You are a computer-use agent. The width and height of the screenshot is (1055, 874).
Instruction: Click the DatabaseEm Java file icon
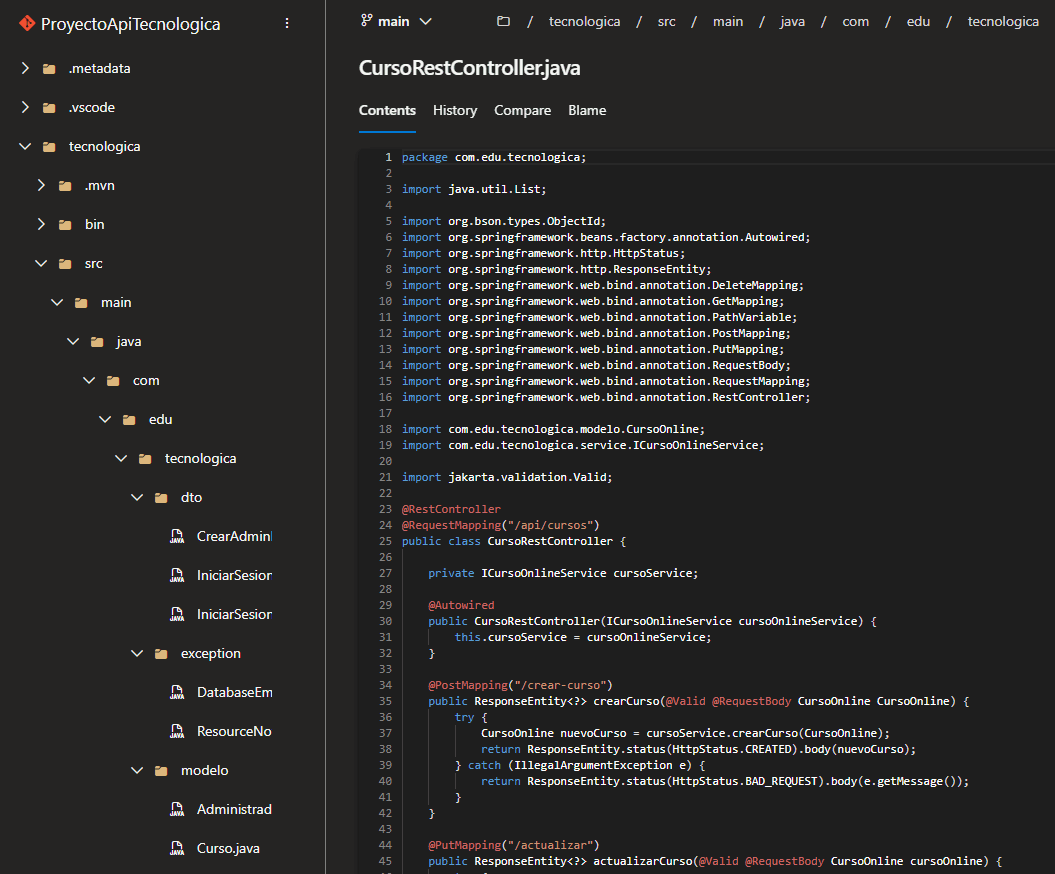(x=177, y=692)
